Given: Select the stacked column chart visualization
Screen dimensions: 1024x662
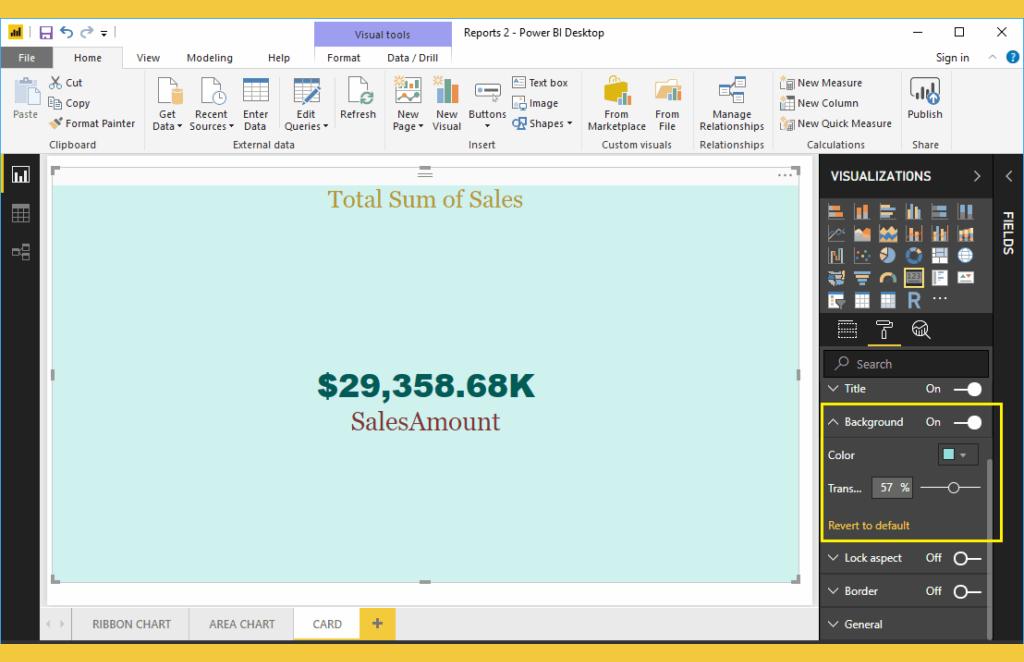Looking at the screenshot, I should pyautogui.click(x=861, y=212).
